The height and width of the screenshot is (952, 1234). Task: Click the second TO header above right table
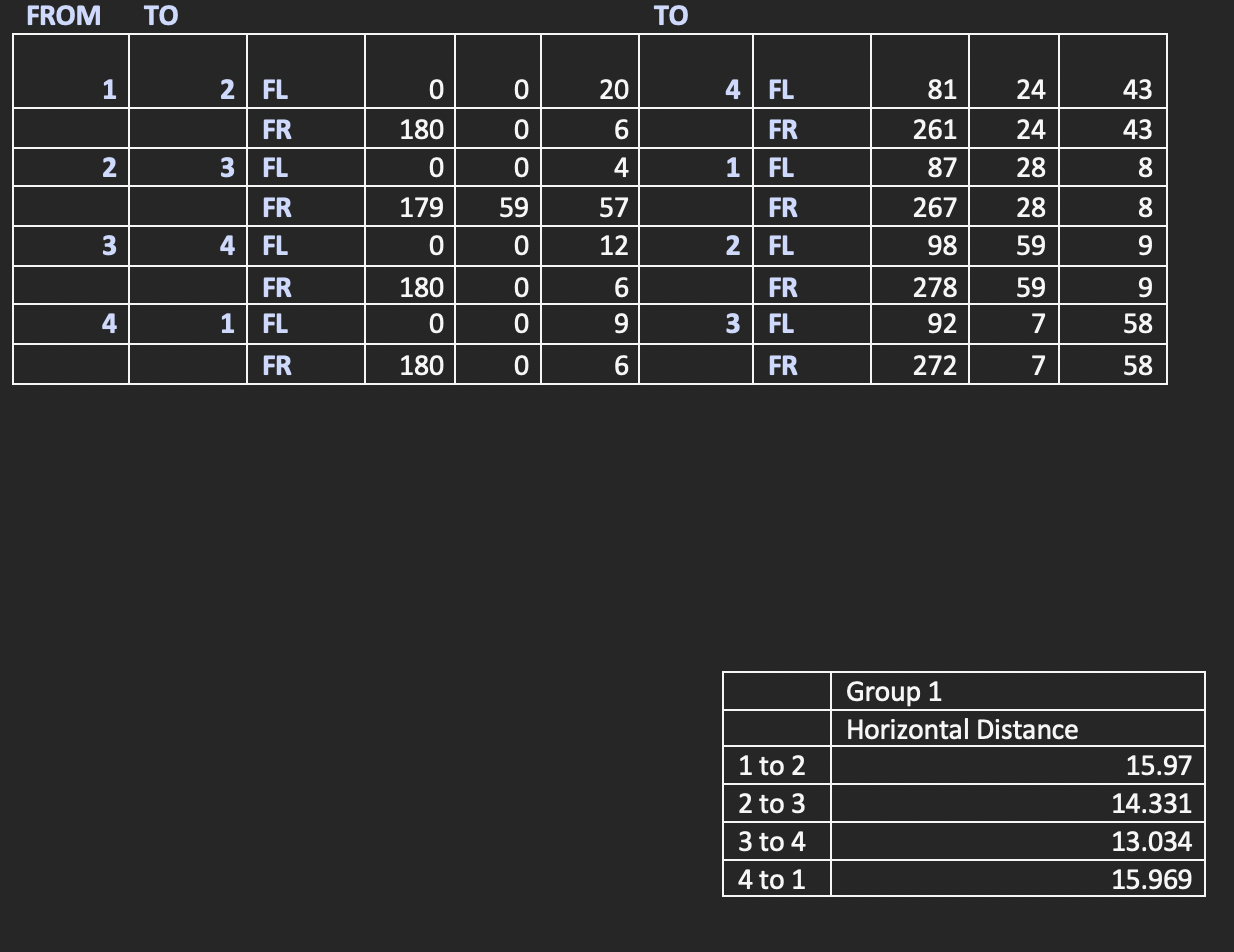click(672, 15)
